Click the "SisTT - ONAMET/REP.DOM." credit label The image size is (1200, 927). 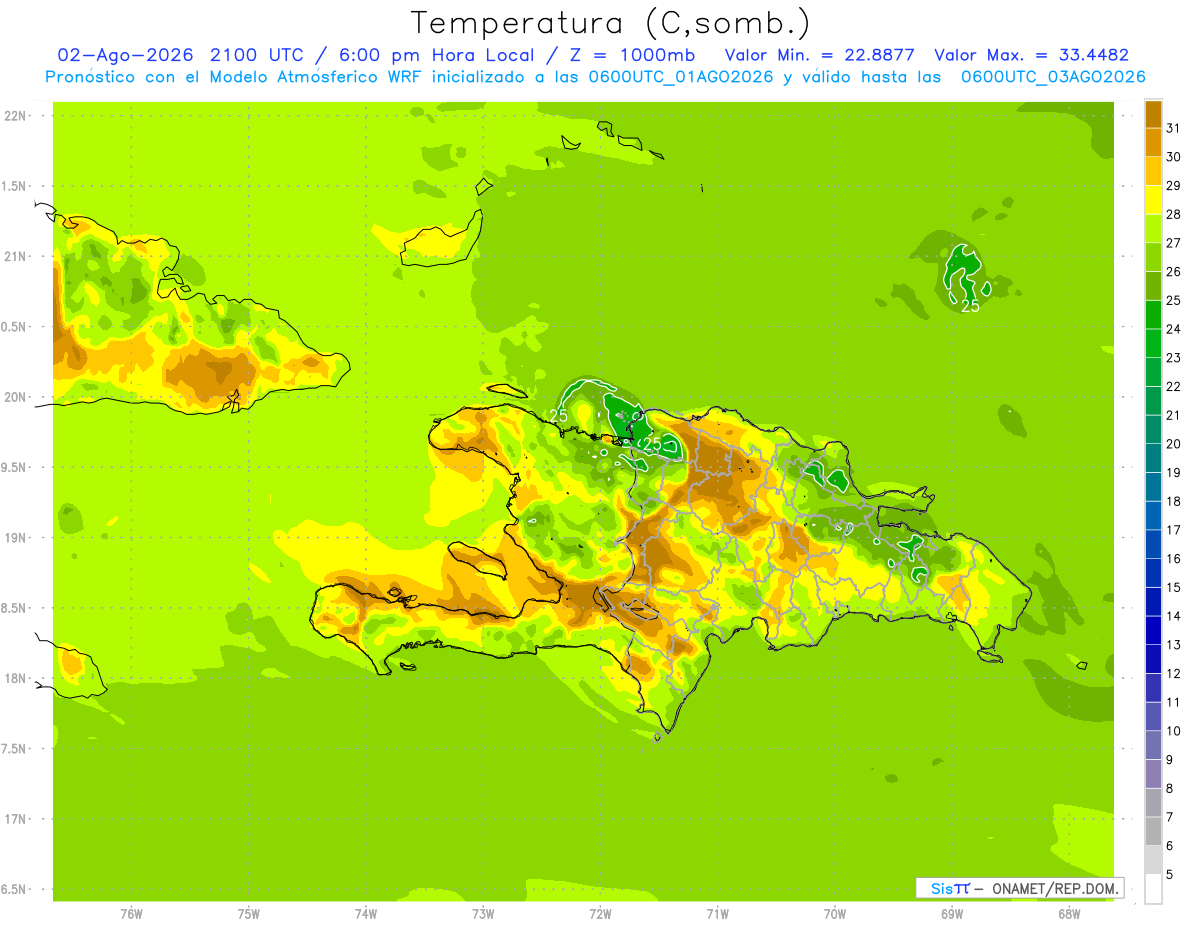point(1020,888)
